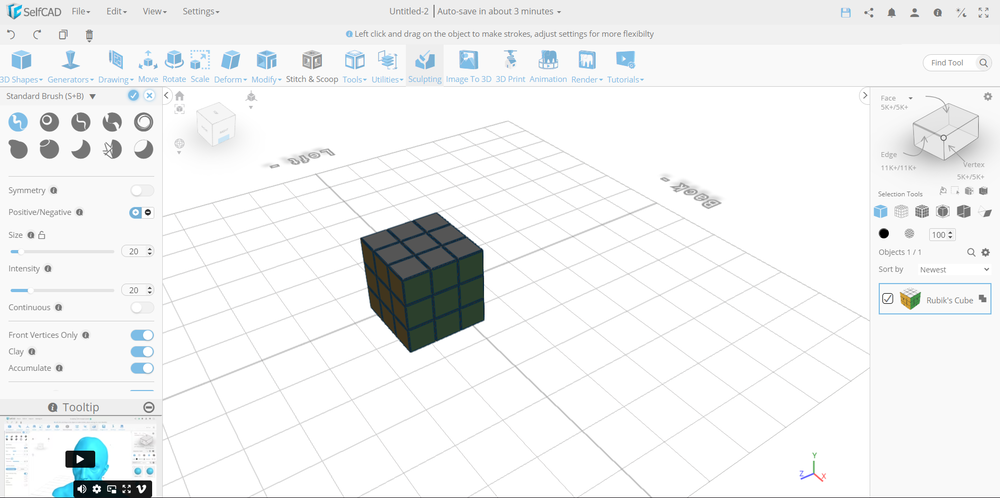The width and height of the screenshot is (1000, 498).
Task: Click the Delete trash icon
Action: (x=89, y=35)
